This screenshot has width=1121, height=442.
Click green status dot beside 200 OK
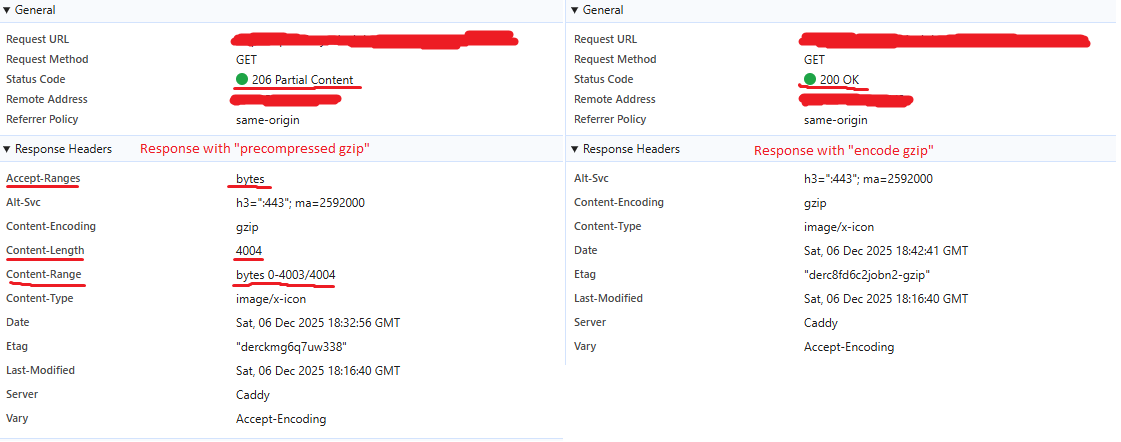point(810,80)
